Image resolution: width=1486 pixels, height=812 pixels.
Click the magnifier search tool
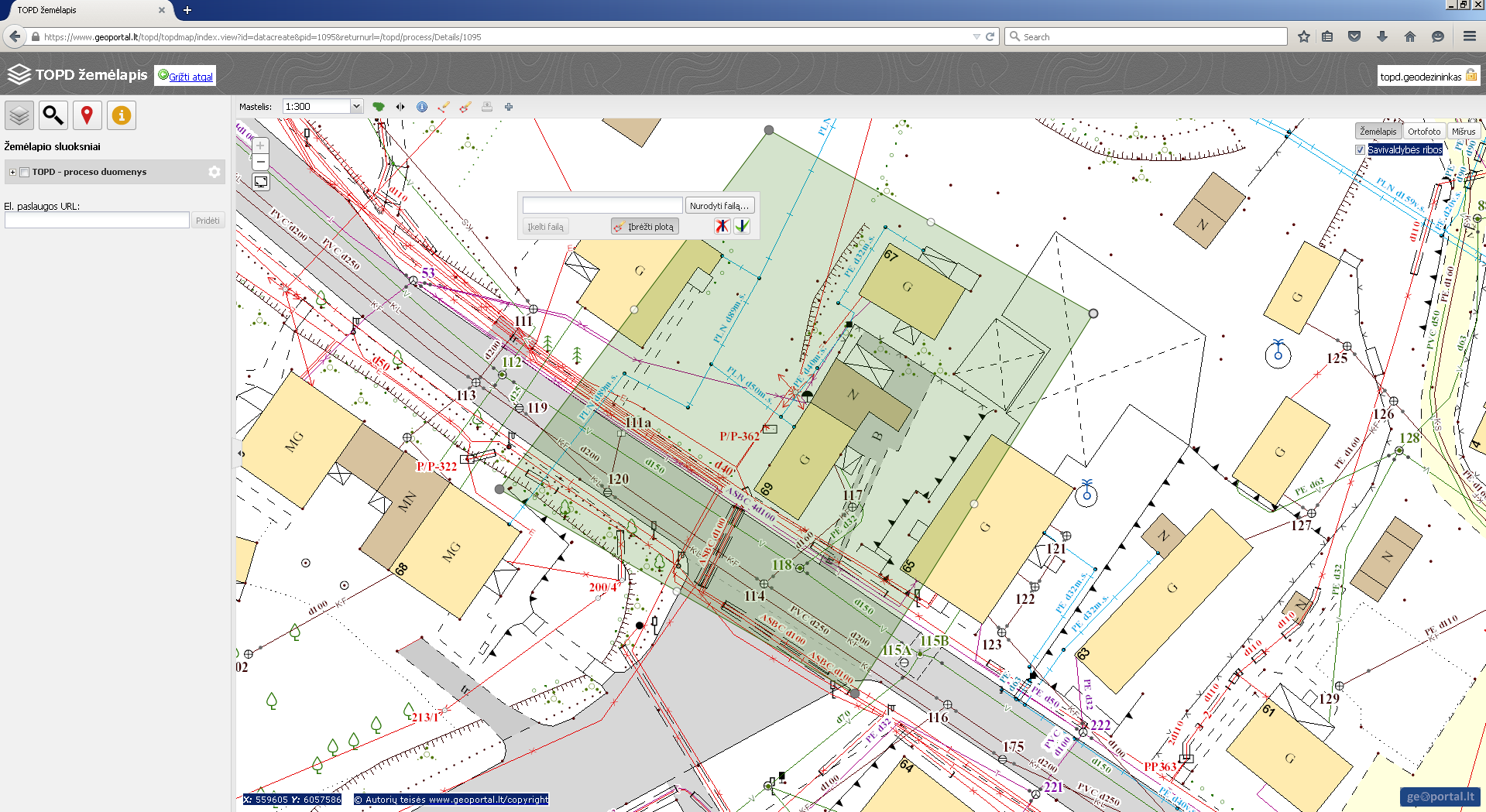coord(53,115)
